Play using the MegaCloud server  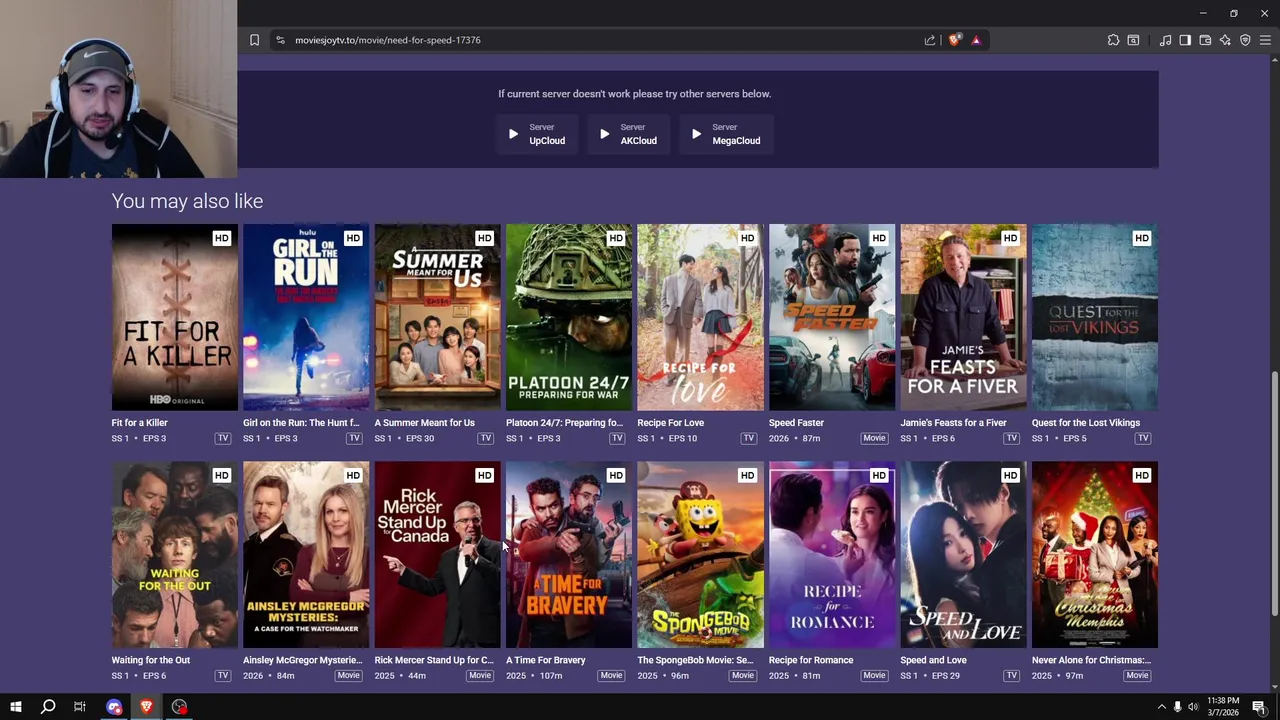(x=725, y=134)
